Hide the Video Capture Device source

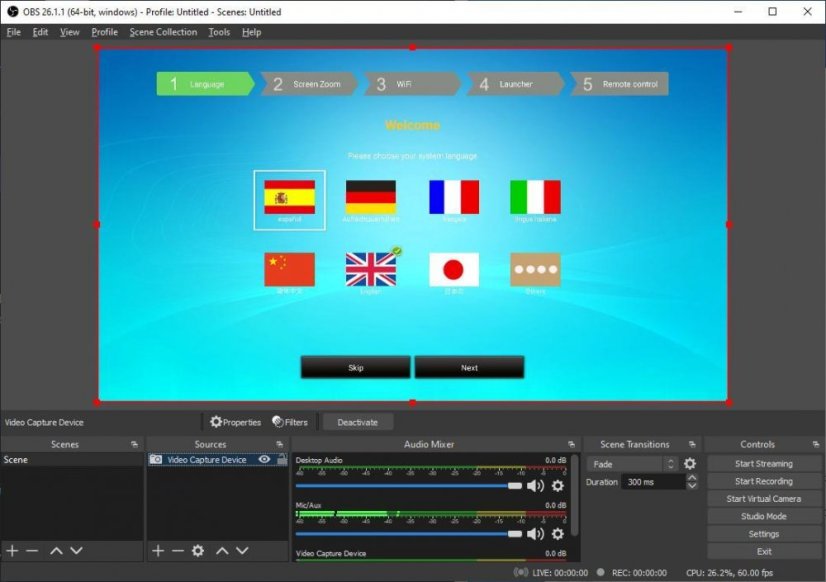tap(263, 459)
